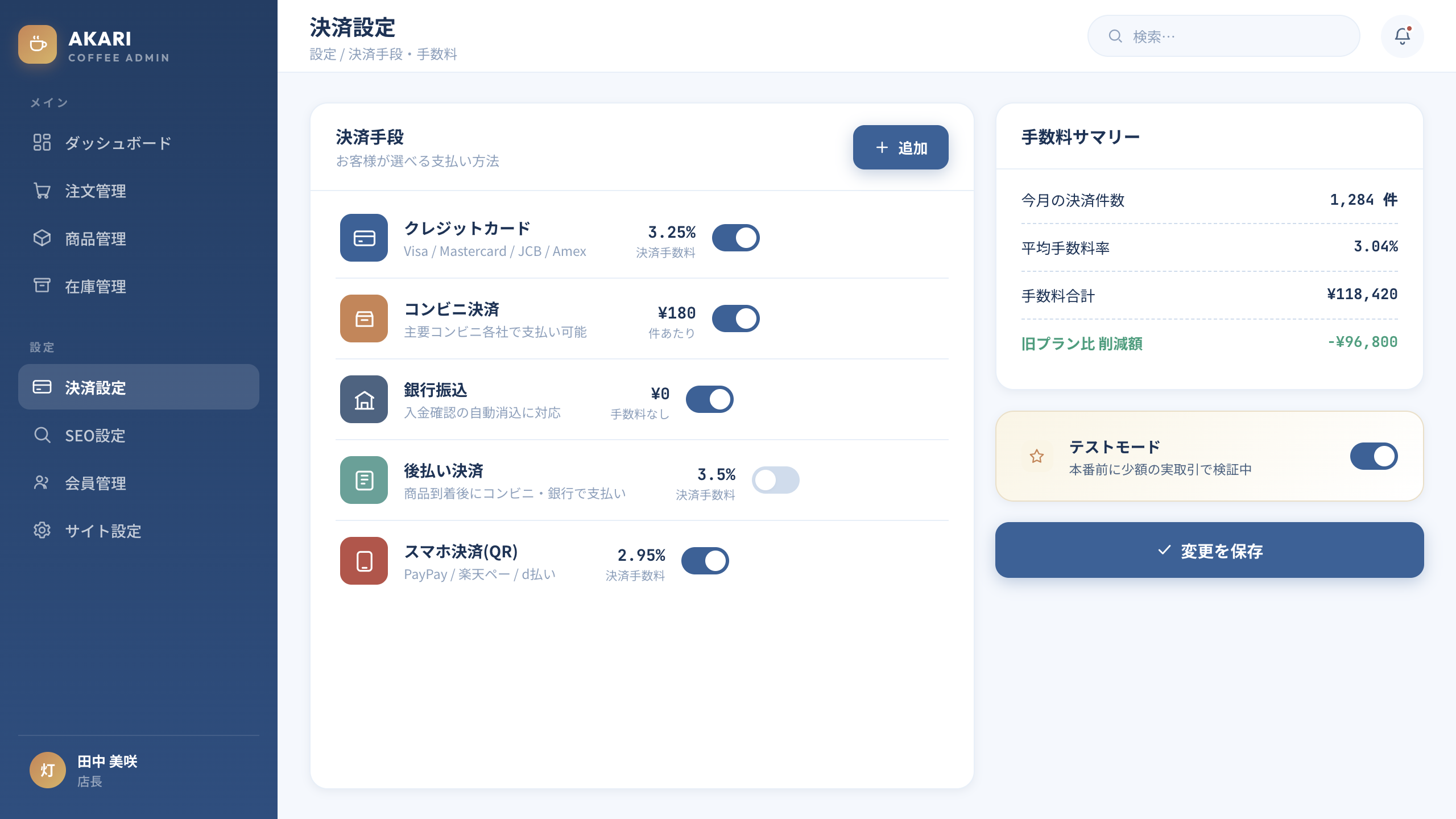This screenshot has height=819, width=1456.
Task: Click the dashboard grid icon in sidebar
Action: coord(42,142)
